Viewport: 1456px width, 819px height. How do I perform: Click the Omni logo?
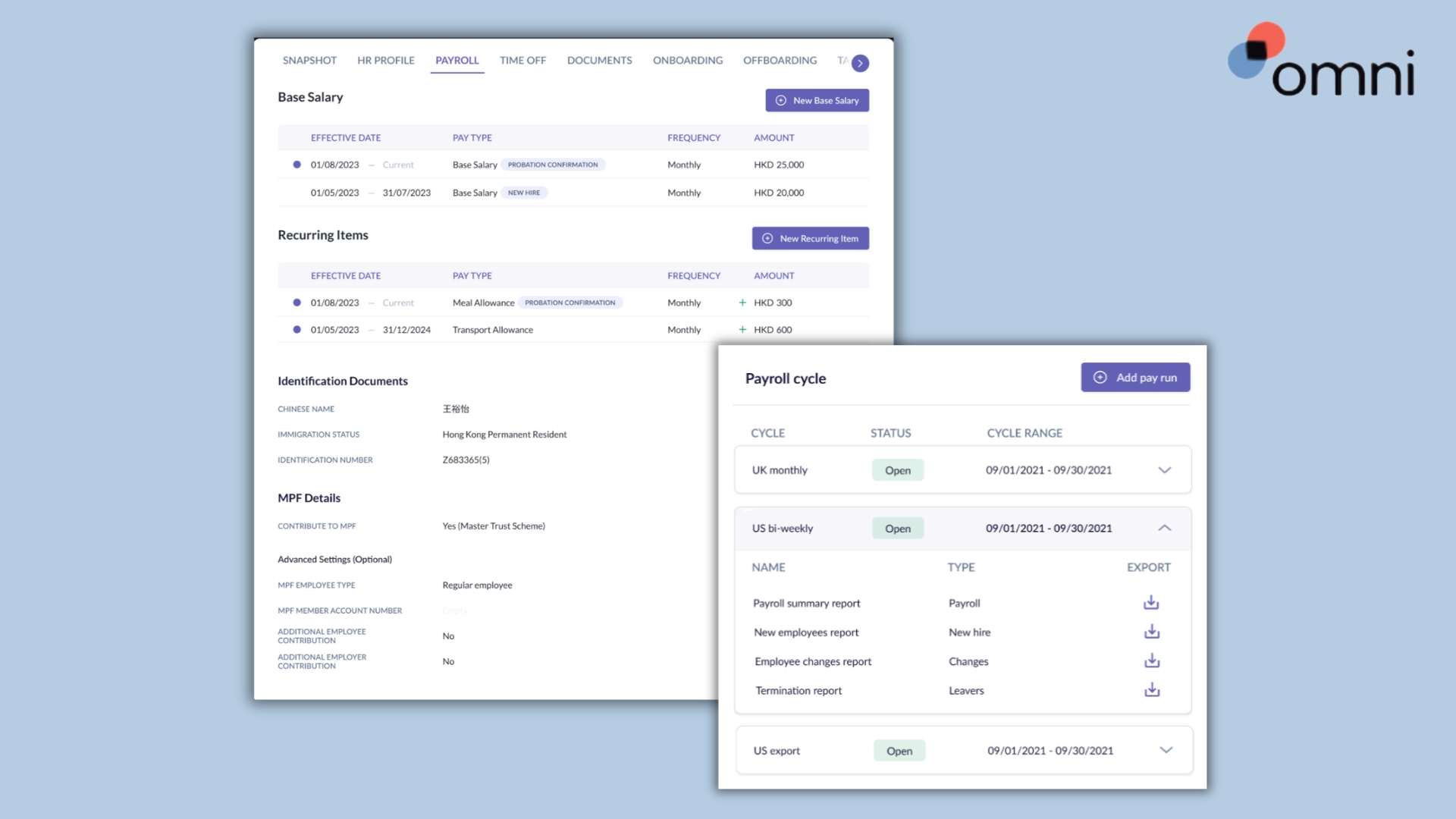(1321, 60)
